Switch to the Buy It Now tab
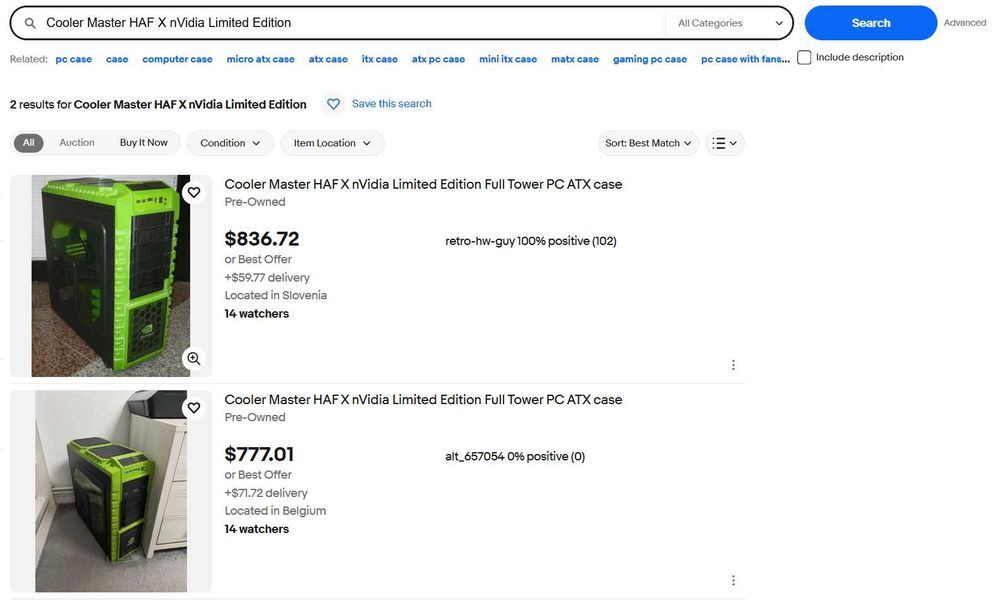 [144, 143]
